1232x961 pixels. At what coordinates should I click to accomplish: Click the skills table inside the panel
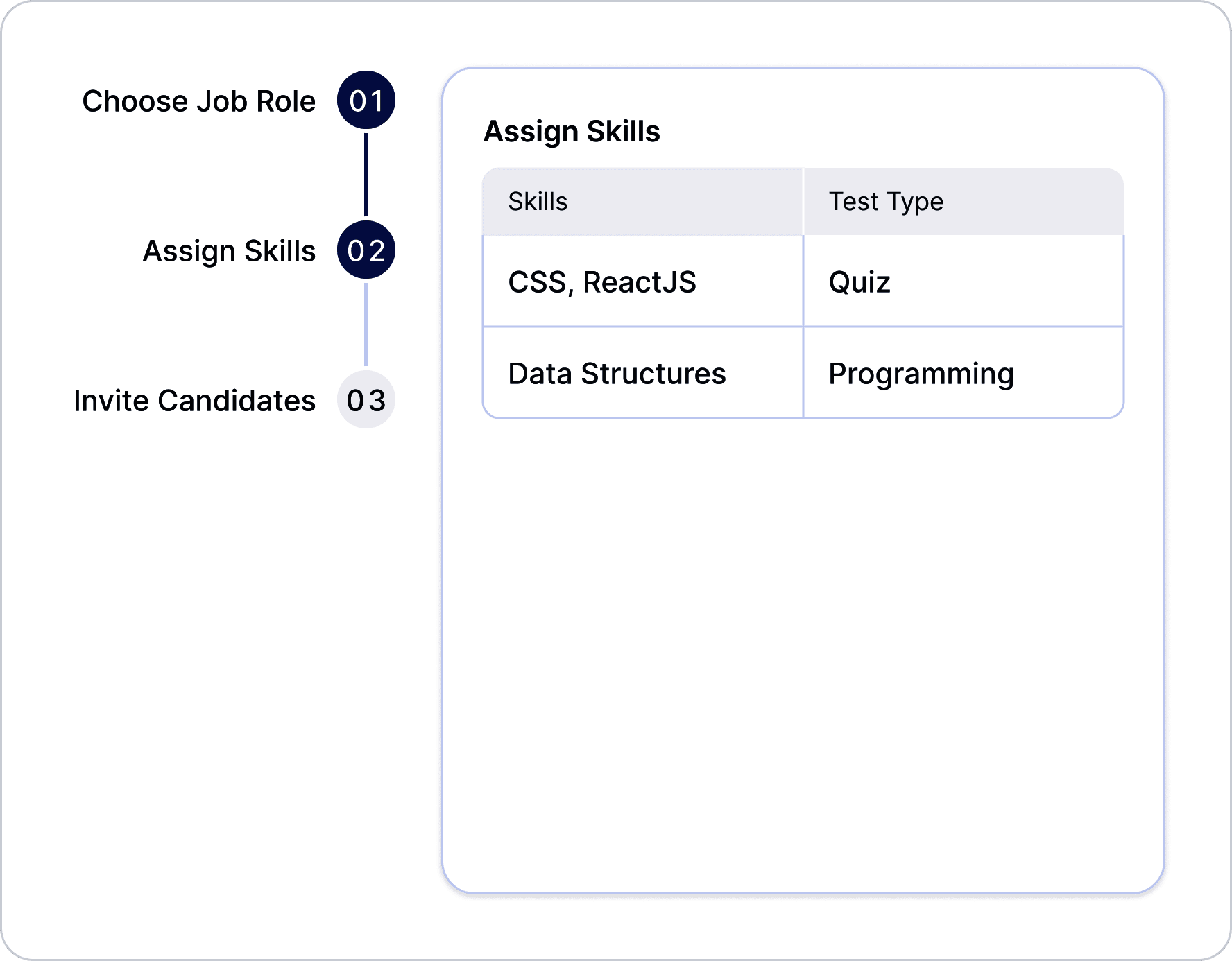[x=803, y=291]
